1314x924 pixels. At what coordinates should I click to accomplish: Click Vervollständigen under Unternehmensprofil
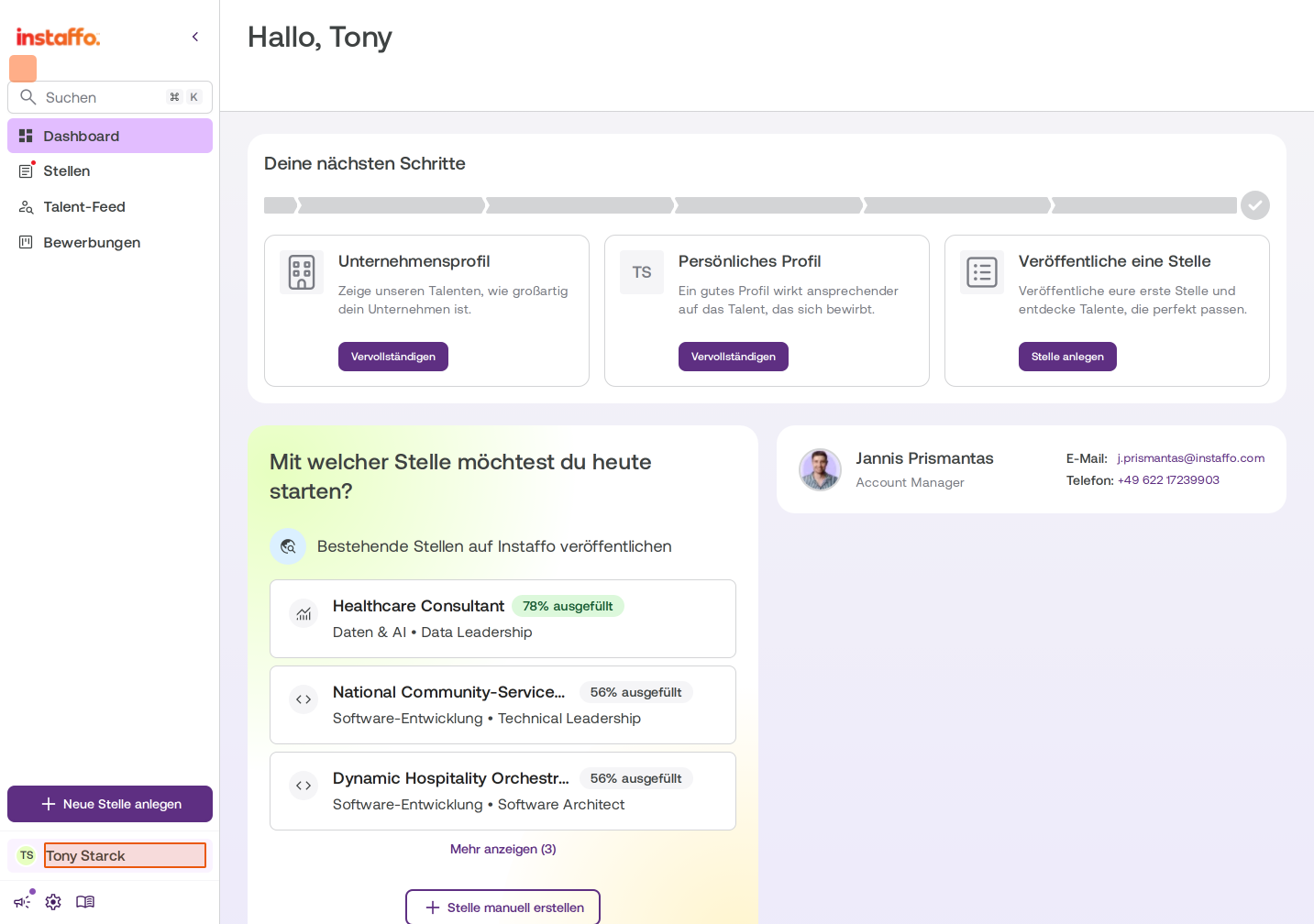(393, 357)
